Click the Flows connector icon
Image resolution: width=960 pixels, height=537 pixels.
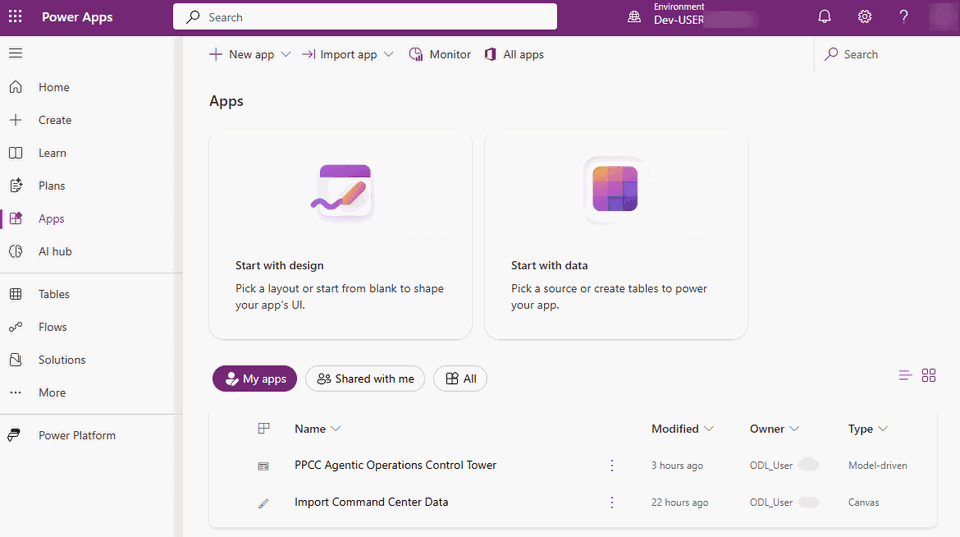15,327
